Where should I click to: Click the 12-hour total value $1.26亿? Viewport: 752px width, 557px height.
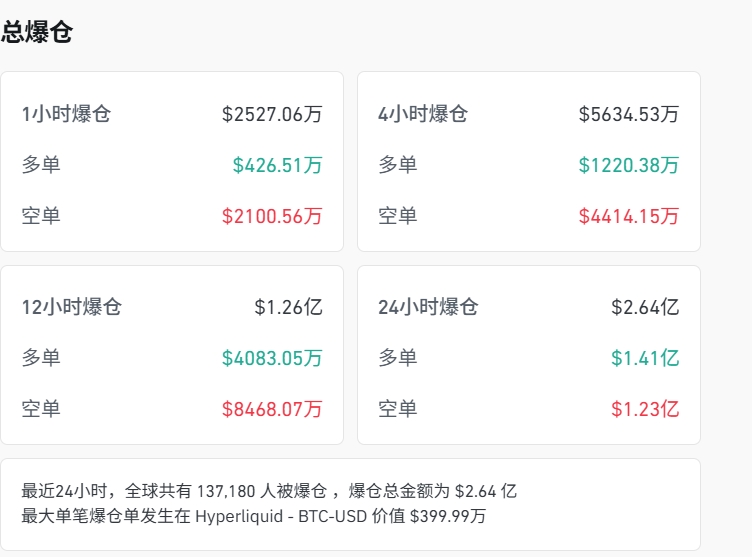(288, 307)
